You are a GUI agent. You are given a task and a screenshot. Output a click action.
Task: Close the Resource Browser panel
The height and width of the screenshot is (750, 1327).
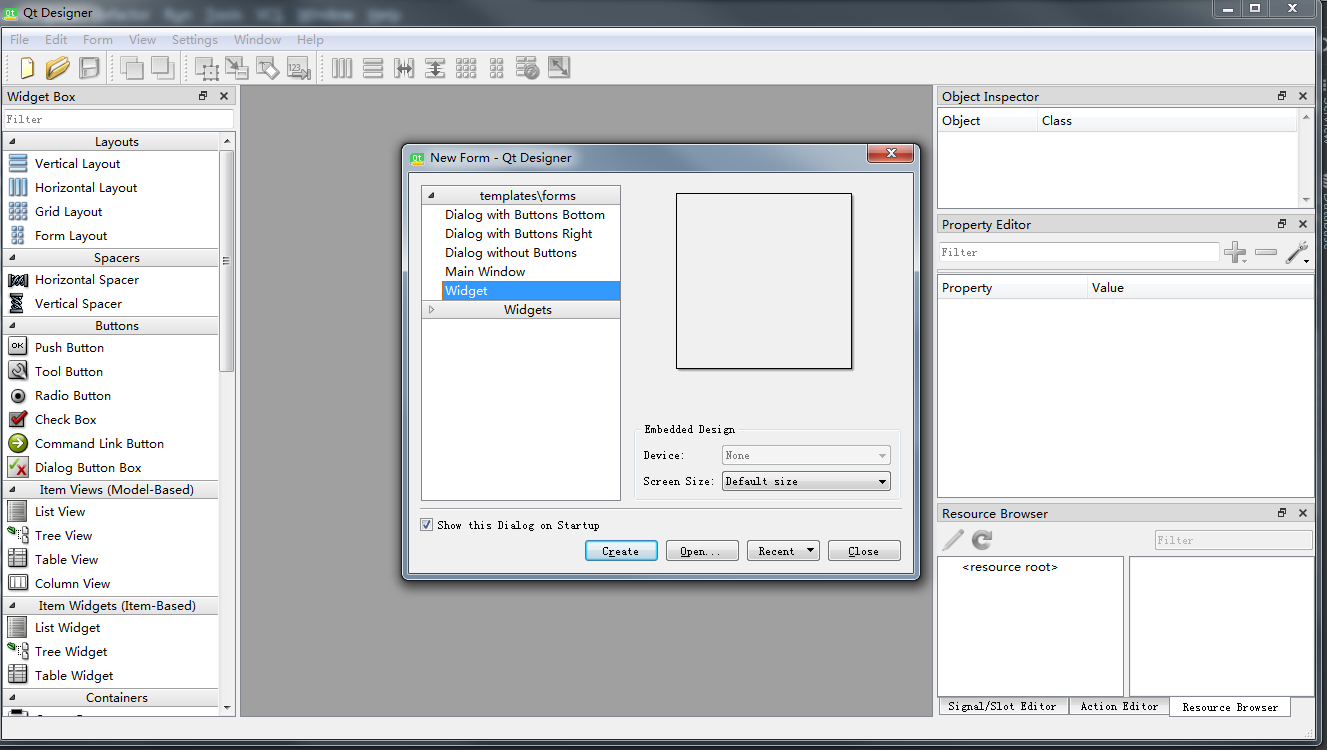tap(1303, 513)
